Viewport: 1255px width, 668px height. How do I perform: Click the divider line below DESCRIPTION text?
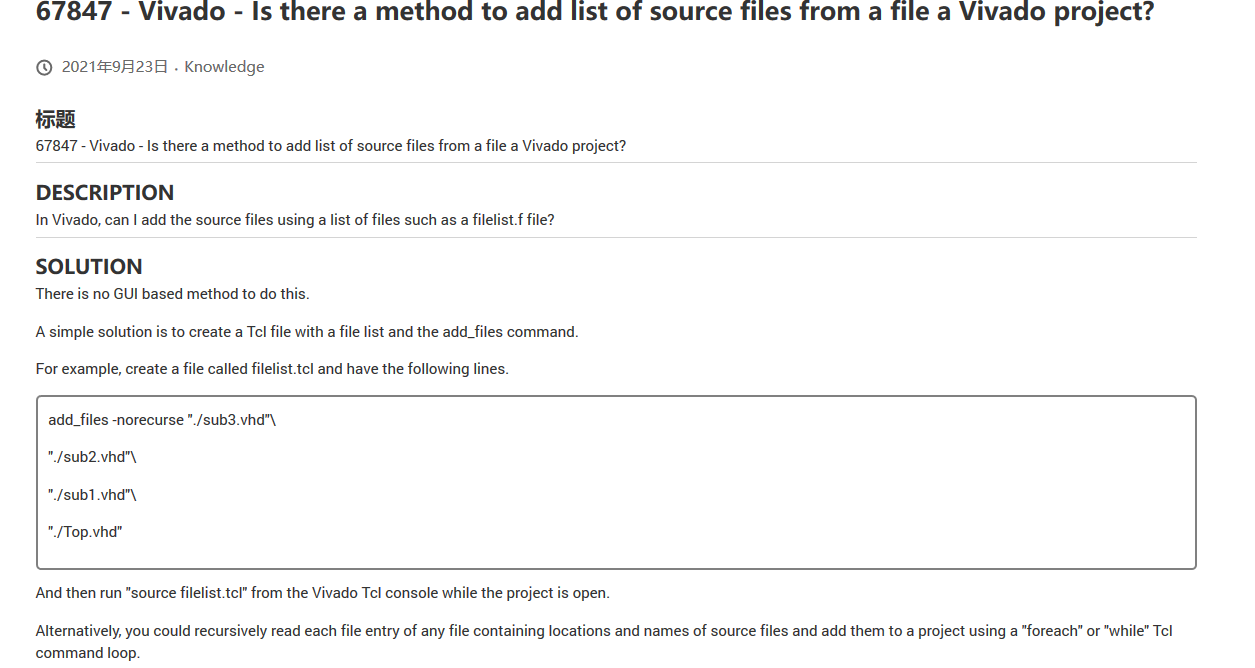(616, 238)
